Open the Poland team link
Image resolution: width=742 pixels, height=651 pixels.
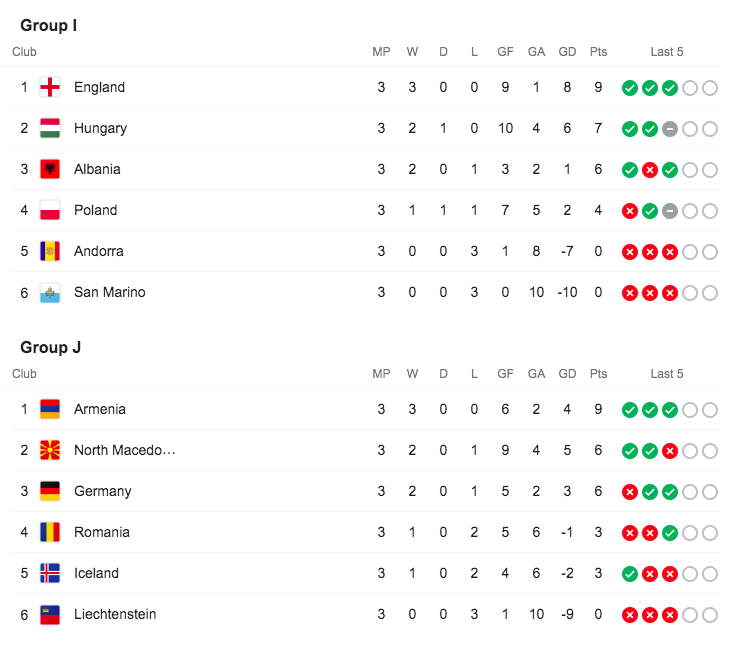point(95,210)
